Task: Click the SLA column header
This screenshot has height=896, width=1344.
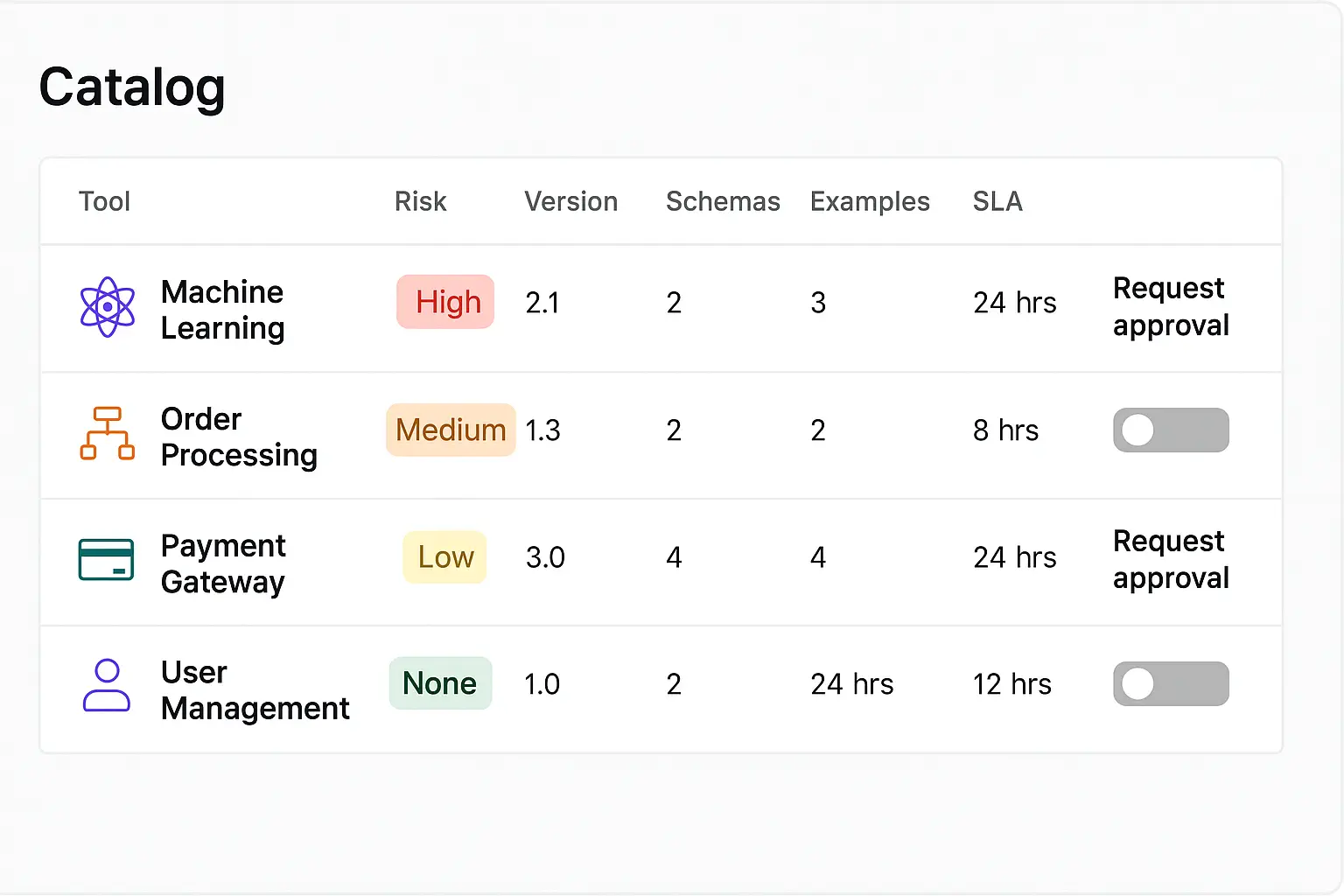Action: [x=997, y=201]
